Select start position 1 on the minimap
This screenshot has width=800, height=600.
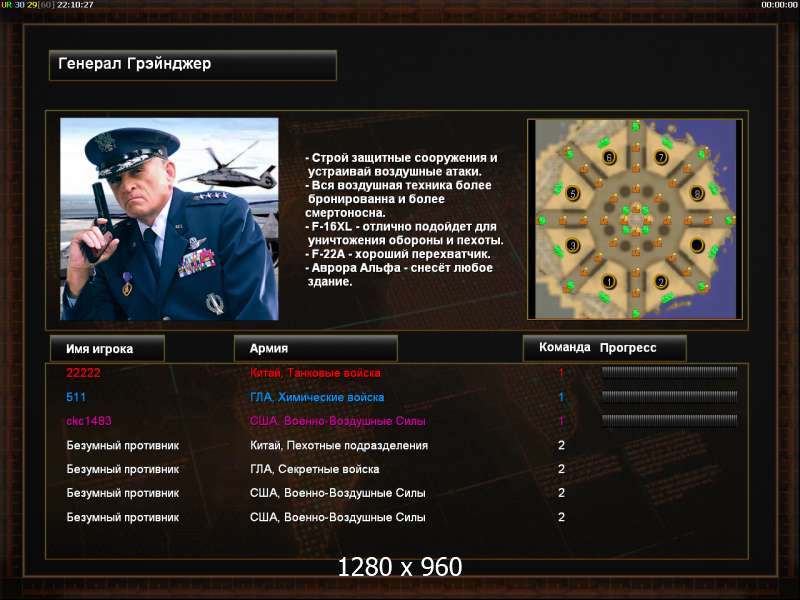pyautogui.click(x=608, y=281)
